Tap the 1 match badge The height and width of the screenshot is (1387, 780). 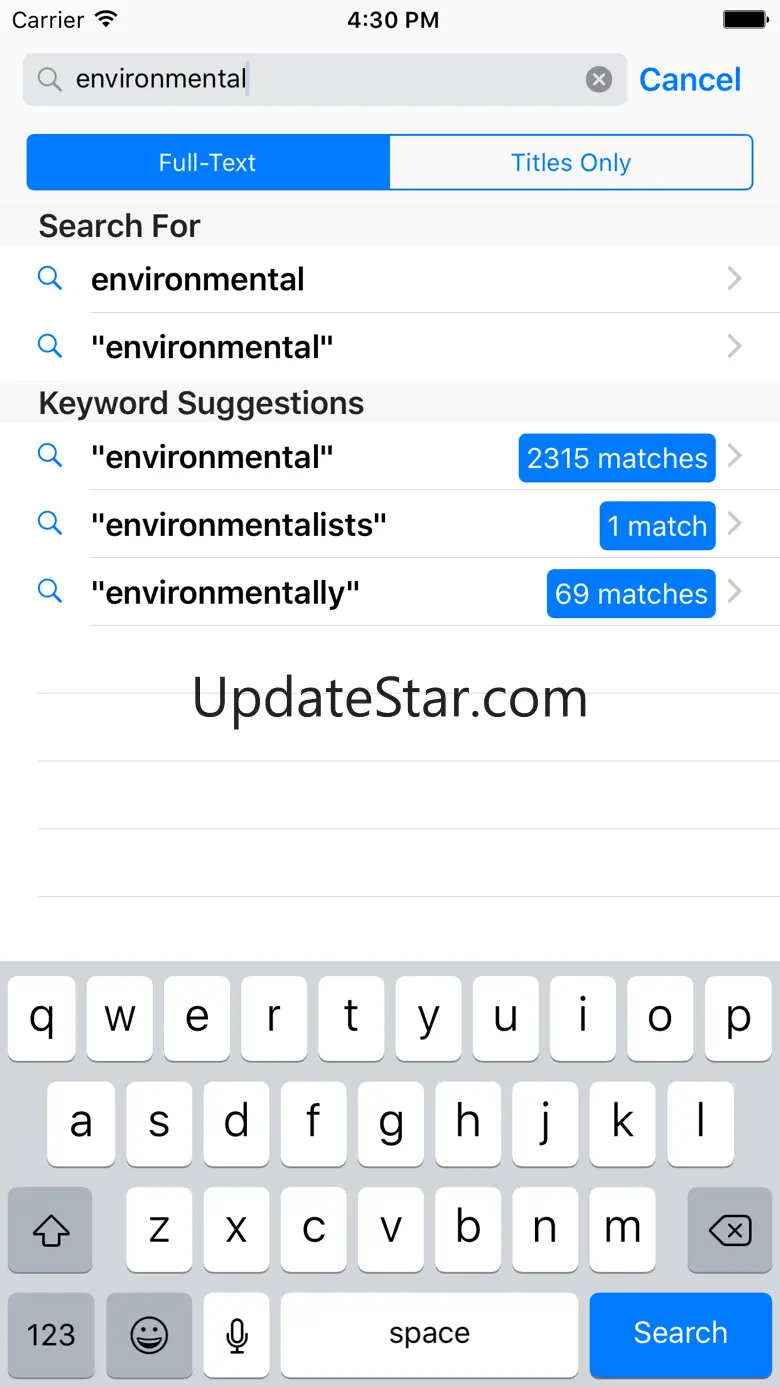tap(657, 526)
